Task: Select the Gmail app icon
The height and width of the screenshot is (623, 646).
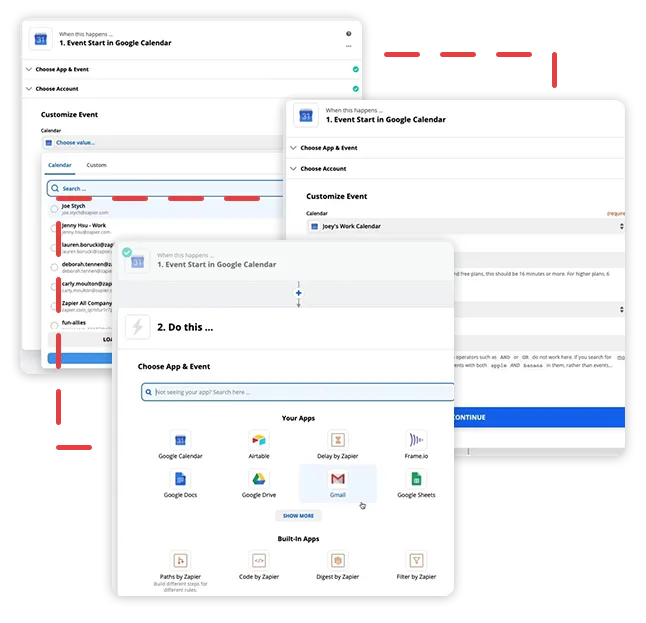Action: point(337,479)
